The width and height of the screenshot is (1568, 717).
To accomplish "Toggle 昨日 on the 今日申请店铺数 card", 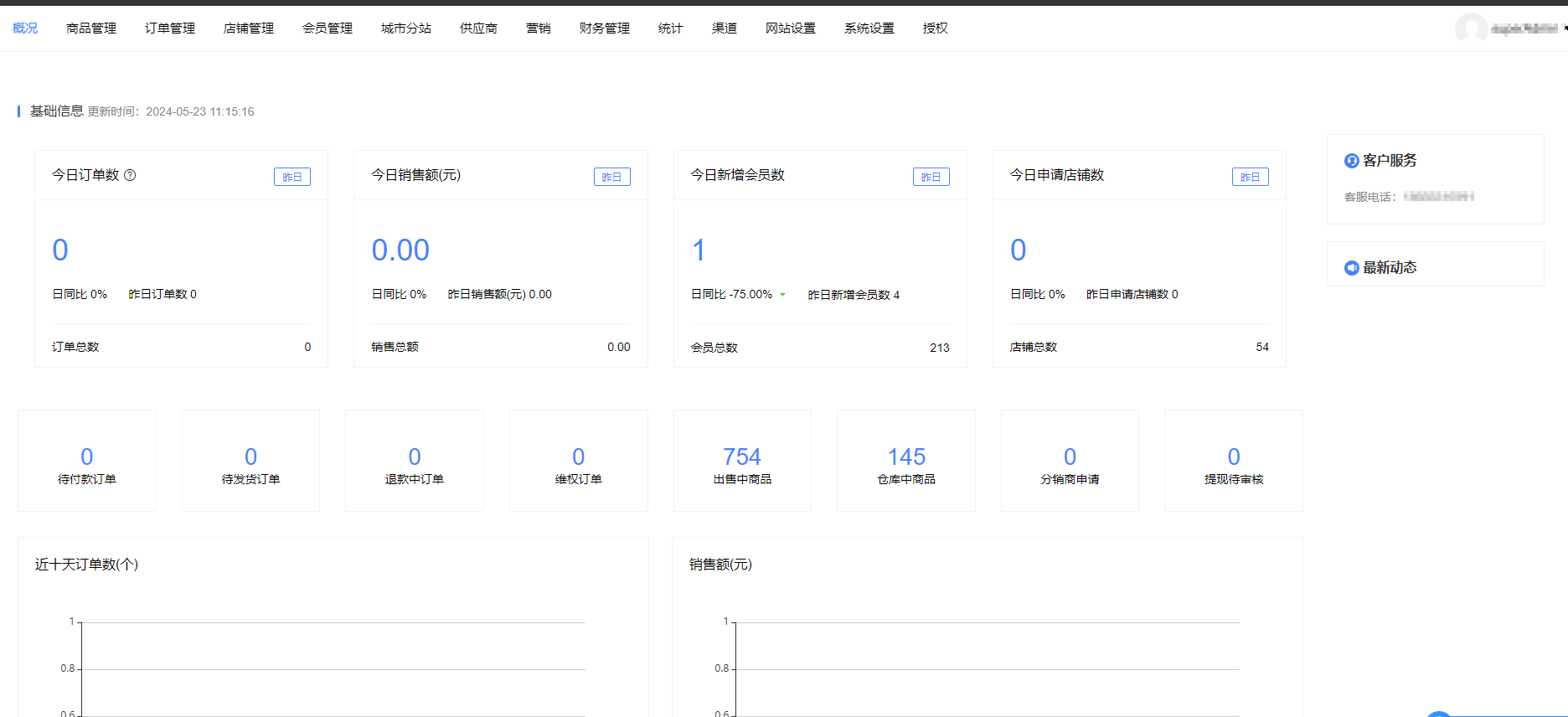I will (1251, 177).
